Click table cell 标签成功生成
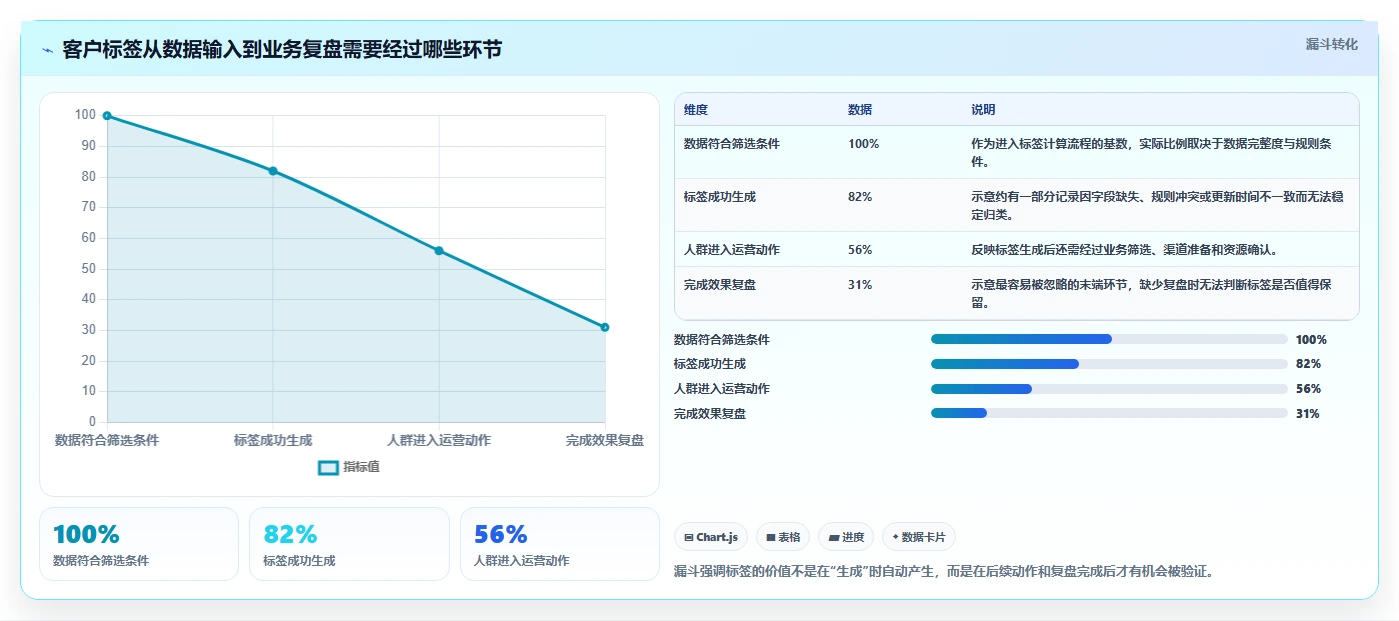 [720, 197]
